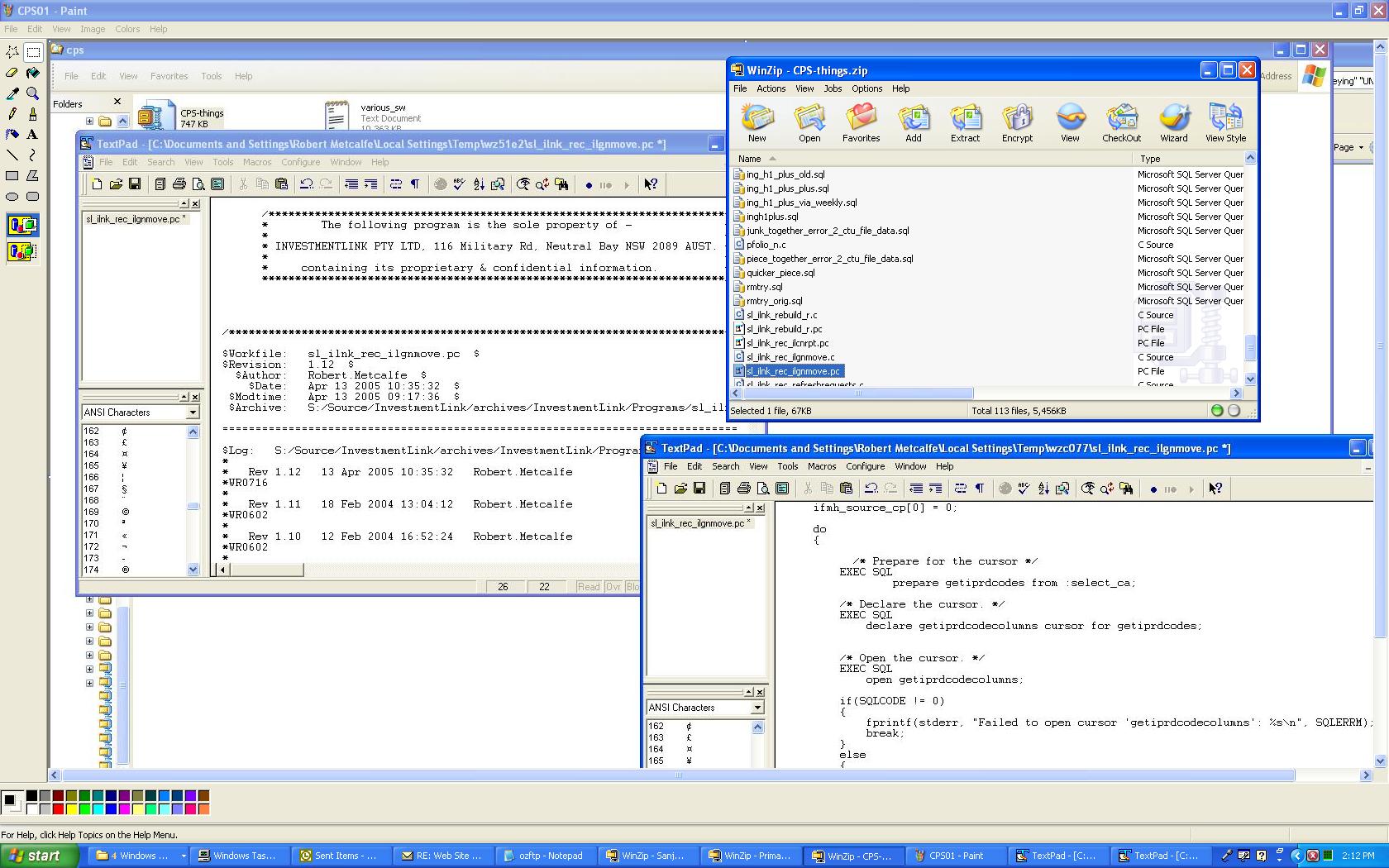
Task: Select the Ellipse shape tool
Action: coord(12,197)
